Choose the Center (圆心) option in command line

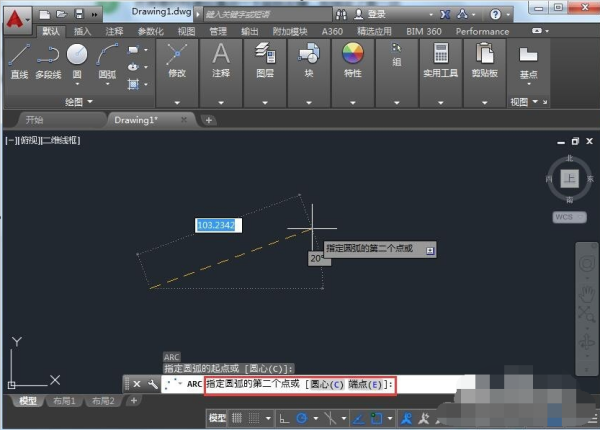pos(326,384)
